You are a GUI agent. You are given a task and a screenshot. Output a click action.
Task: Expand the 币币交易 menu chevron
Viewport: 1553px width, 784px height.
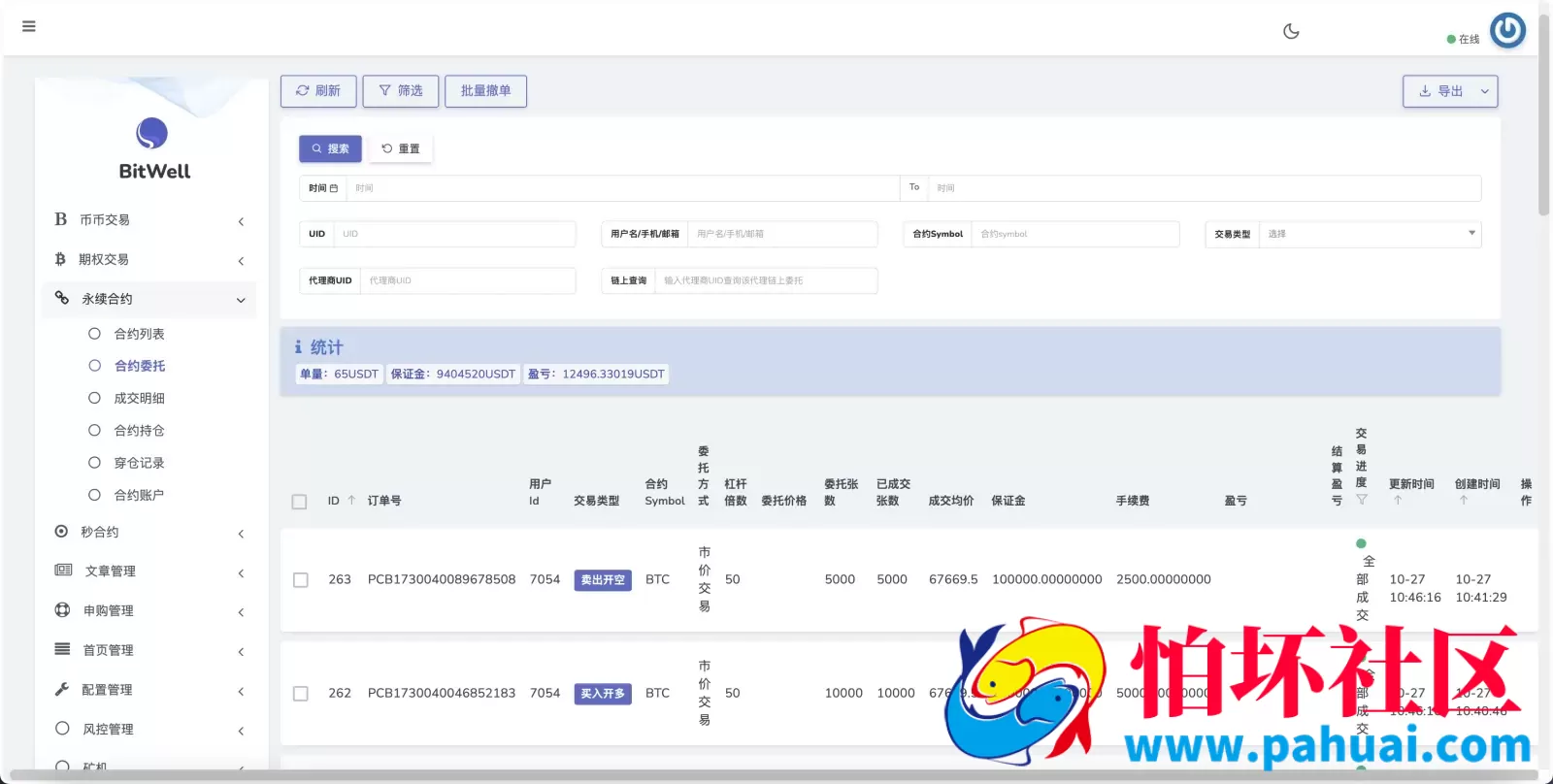[241, 222]
